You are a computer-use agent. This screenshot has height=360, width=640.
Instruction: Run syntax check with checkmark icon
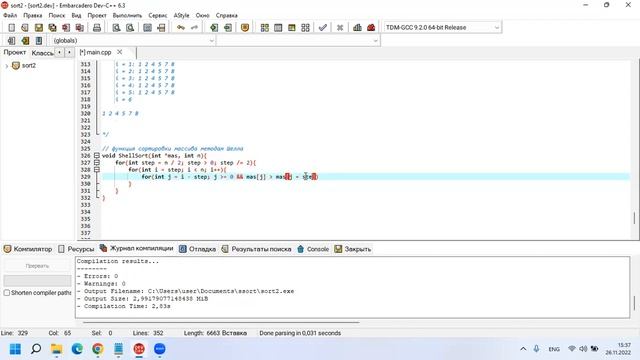[x=323, y=27]
